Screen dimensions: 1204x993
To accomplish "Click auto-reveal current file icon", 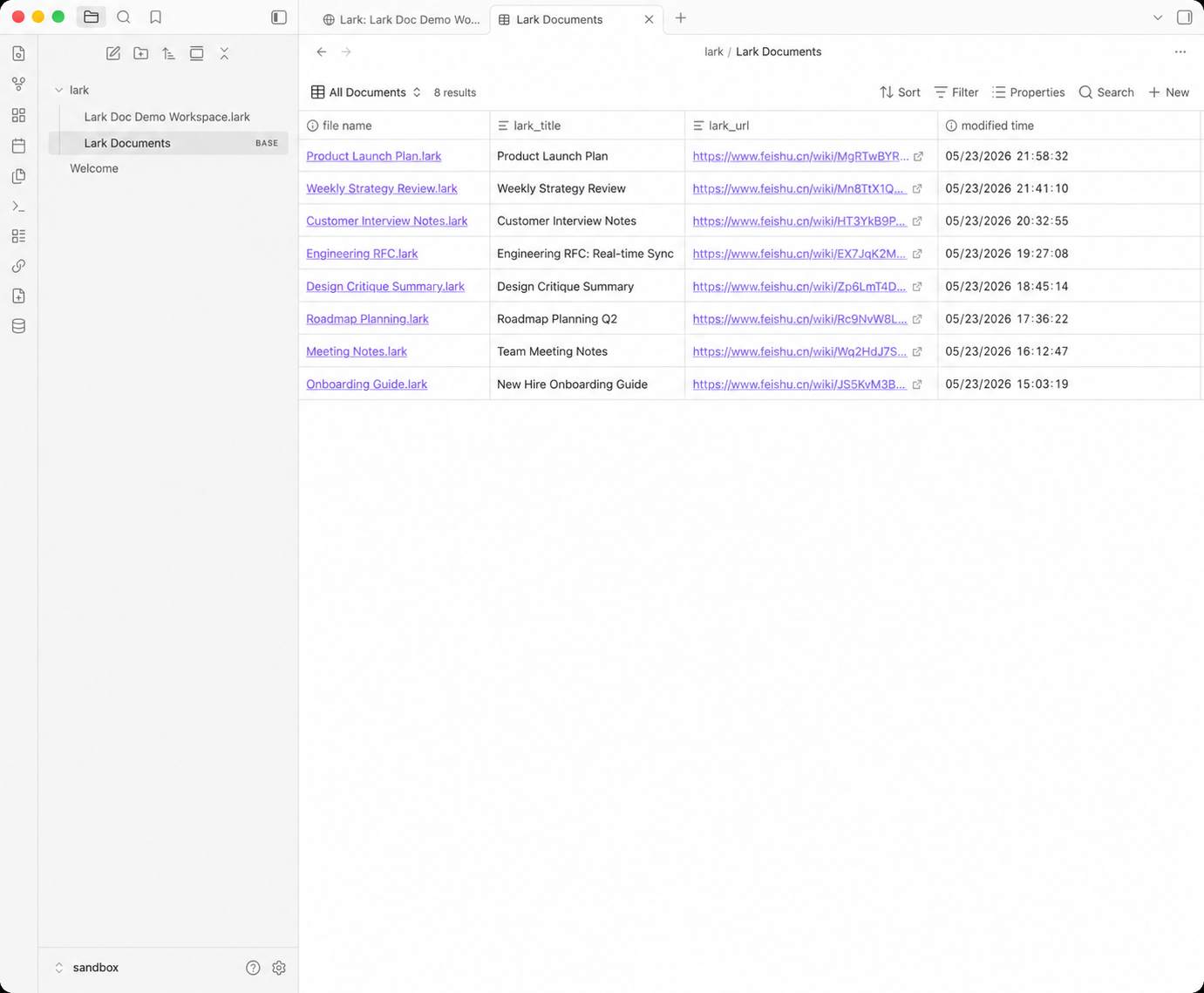I will pos(196,54).
